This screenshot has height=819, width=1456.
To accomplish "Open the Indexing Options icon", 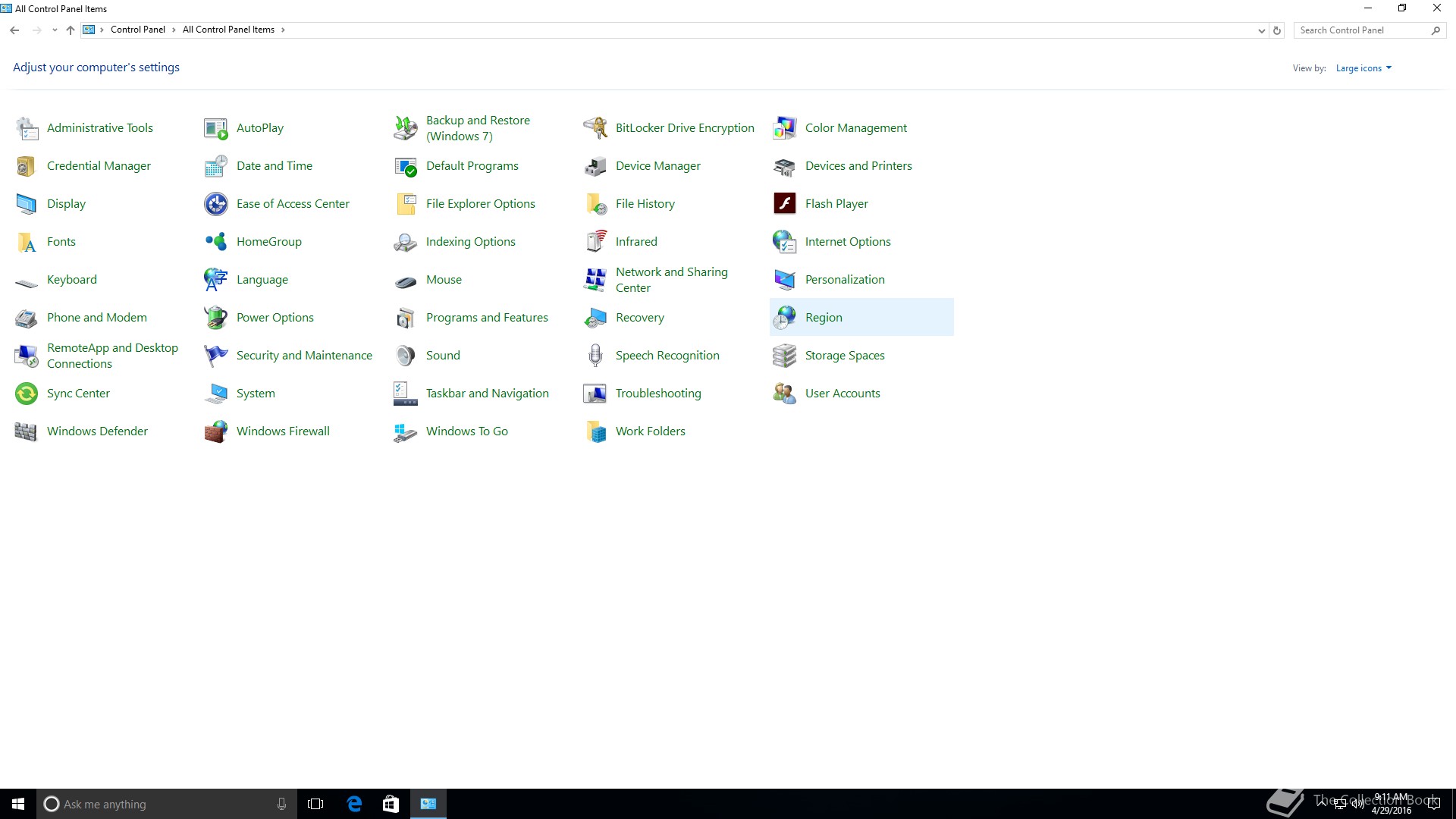I will click(x=406, y=242).
